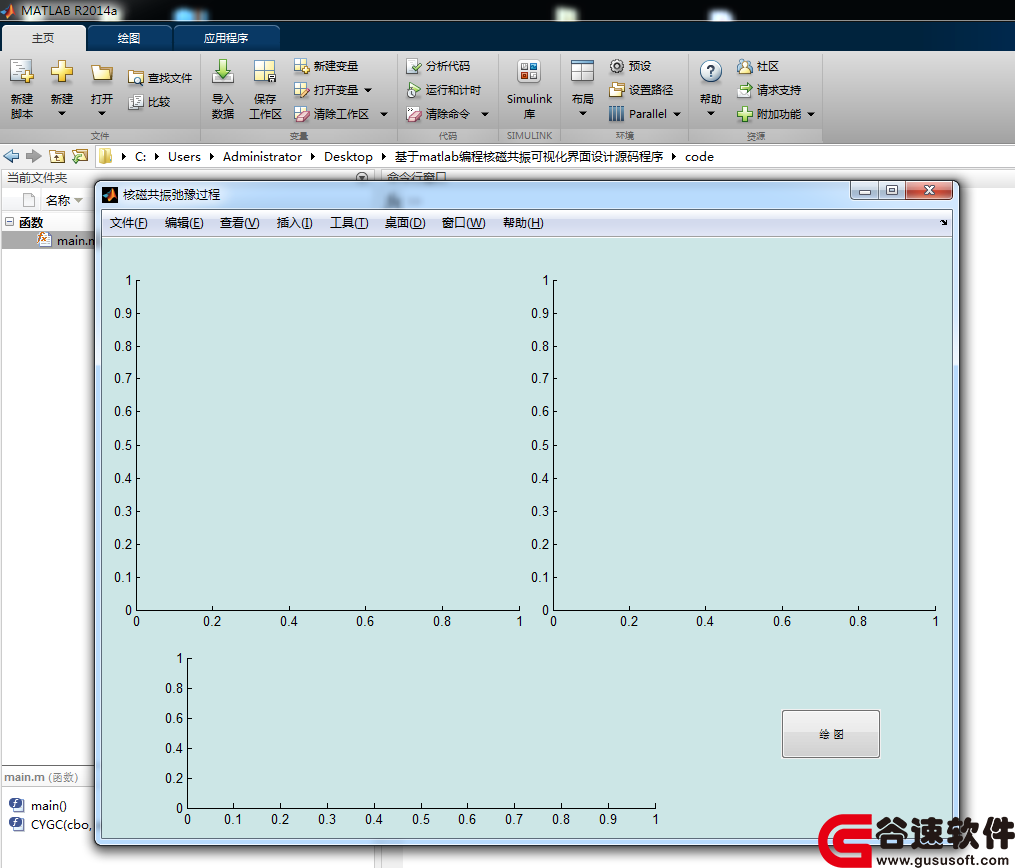Click the Open (打开) folder icon
This screenshot has width=1015, height=868.
pyautogui.click(x=102, y=72)
